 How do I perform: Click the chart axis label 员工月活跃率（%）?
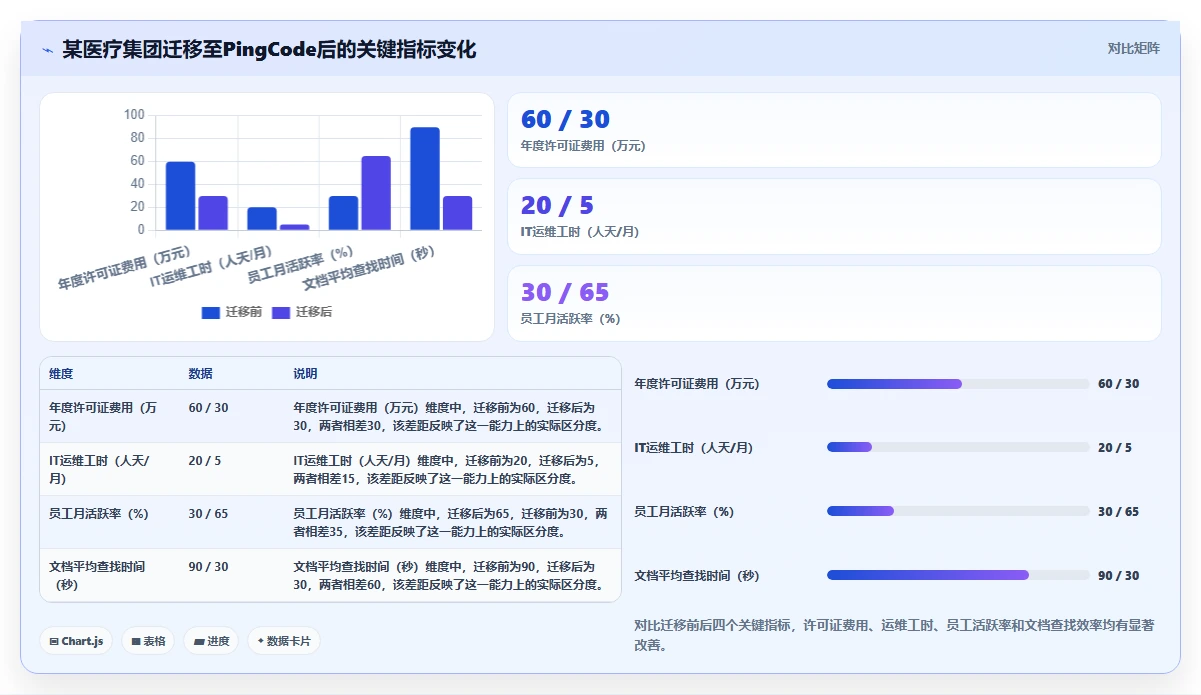pyautogui.click(x=300, y=265)
